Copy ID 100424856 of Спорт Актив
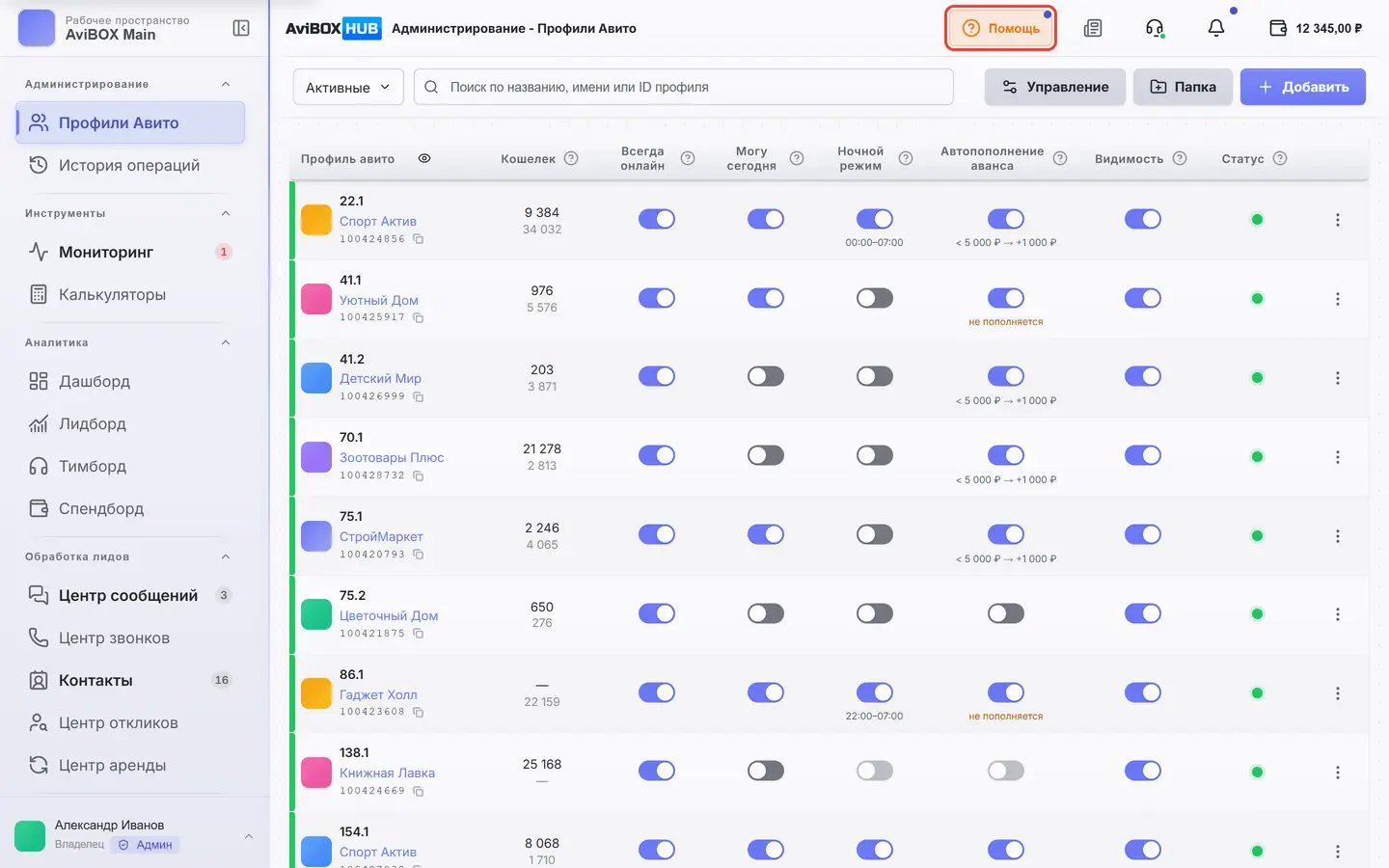 pos(419,239)
